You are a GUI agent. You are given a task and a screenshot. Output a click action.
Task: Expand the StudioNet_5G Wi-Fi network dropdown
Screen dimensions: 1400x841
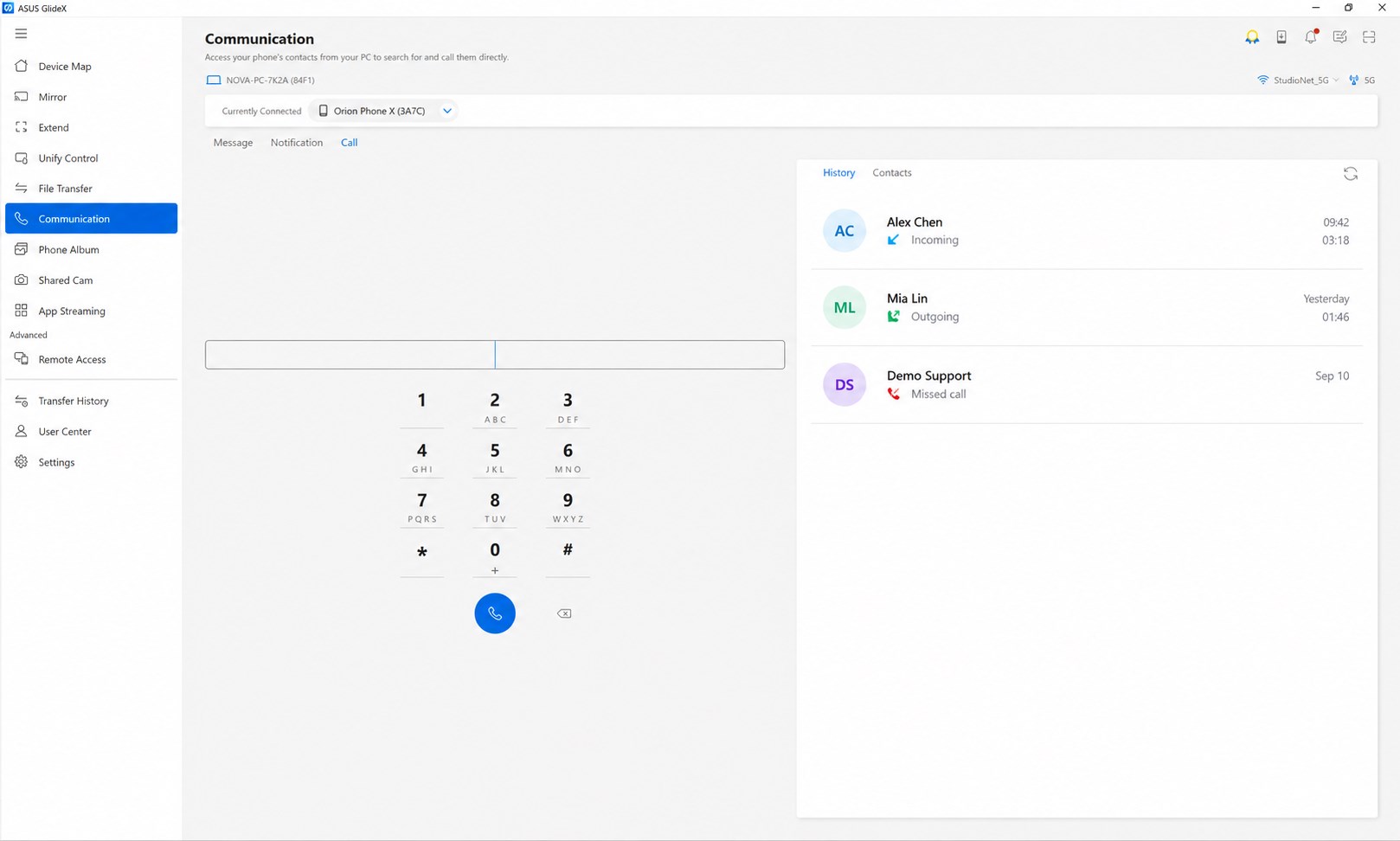pyautogui.click(x=1336, y=80)
